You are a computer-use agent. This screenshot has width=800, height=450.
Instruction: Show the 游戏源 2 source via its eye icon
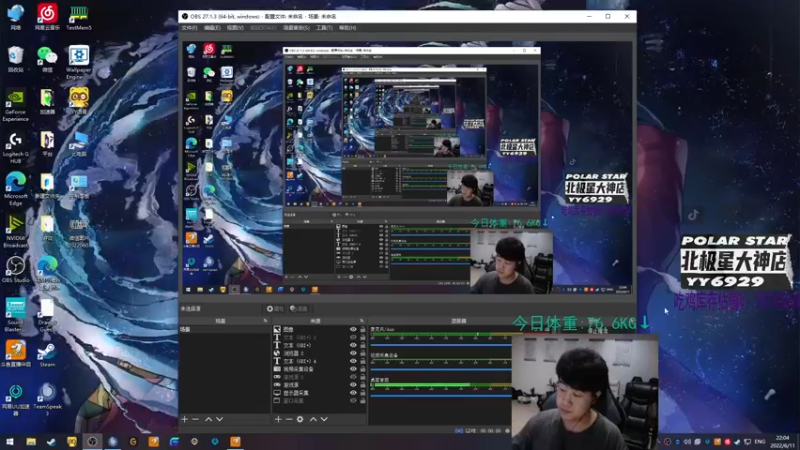click(x=353, y=377)
